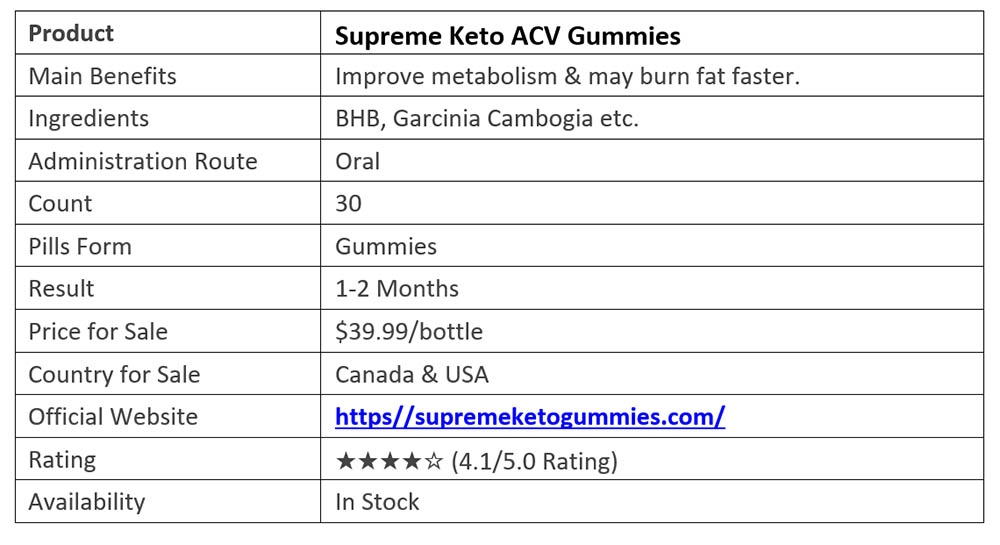Click the Main Benefits row label
The width and height of the screenshot is (1000, 545).
pyautogui.click(x=102, y=76)
